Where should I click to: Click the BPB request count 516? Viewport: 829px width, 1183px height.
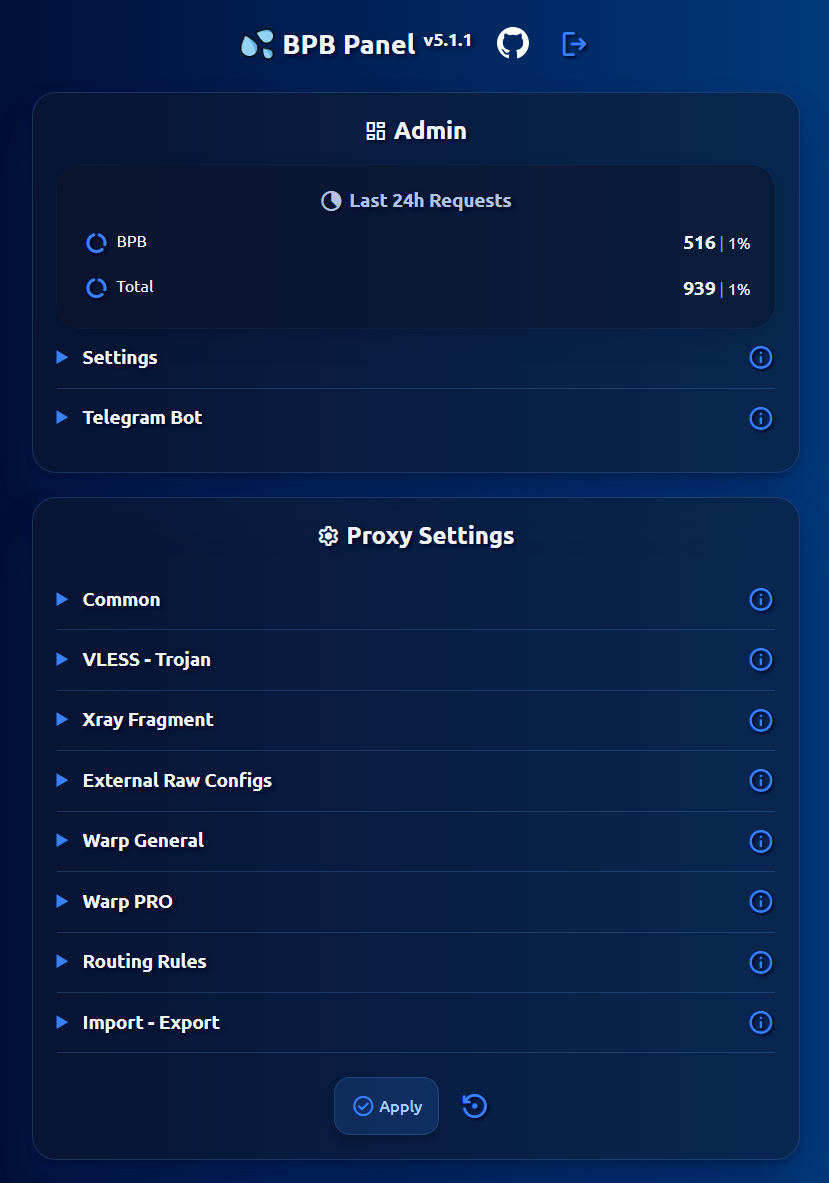point(699,243)
